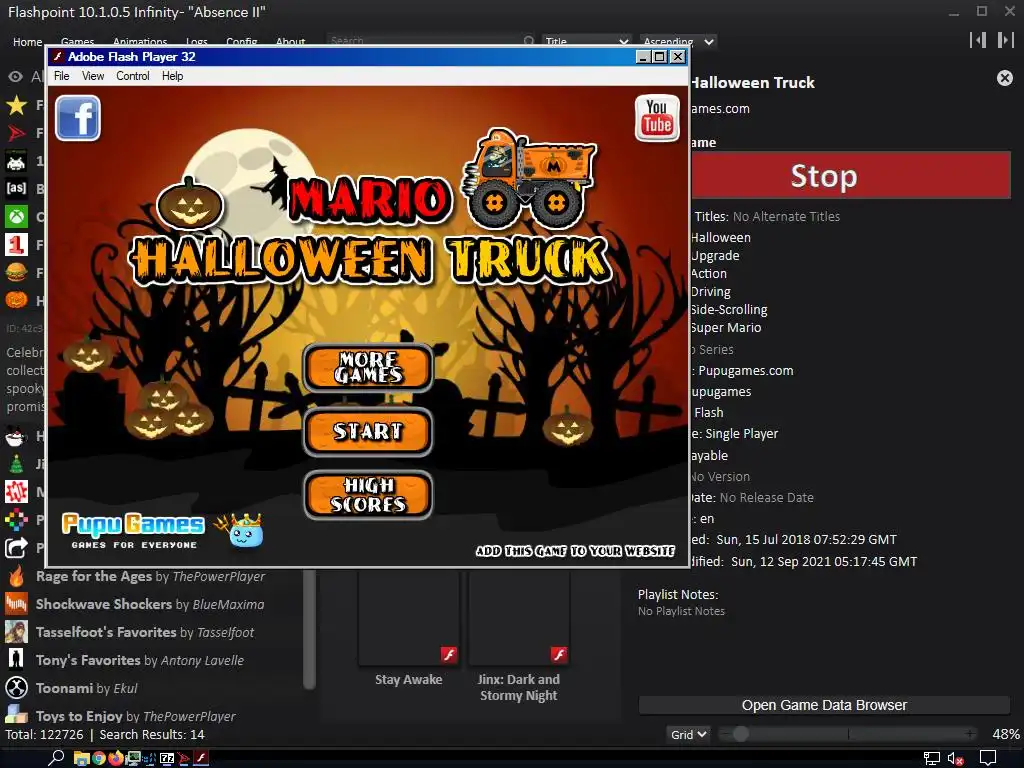Click the Toonami circular playlist icon
Screen dimensions: 1024x768
point(16,688)
